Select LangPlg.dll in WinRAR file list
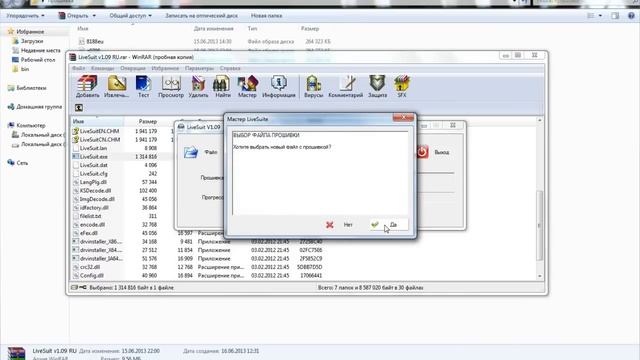 (x=93, y=182)
